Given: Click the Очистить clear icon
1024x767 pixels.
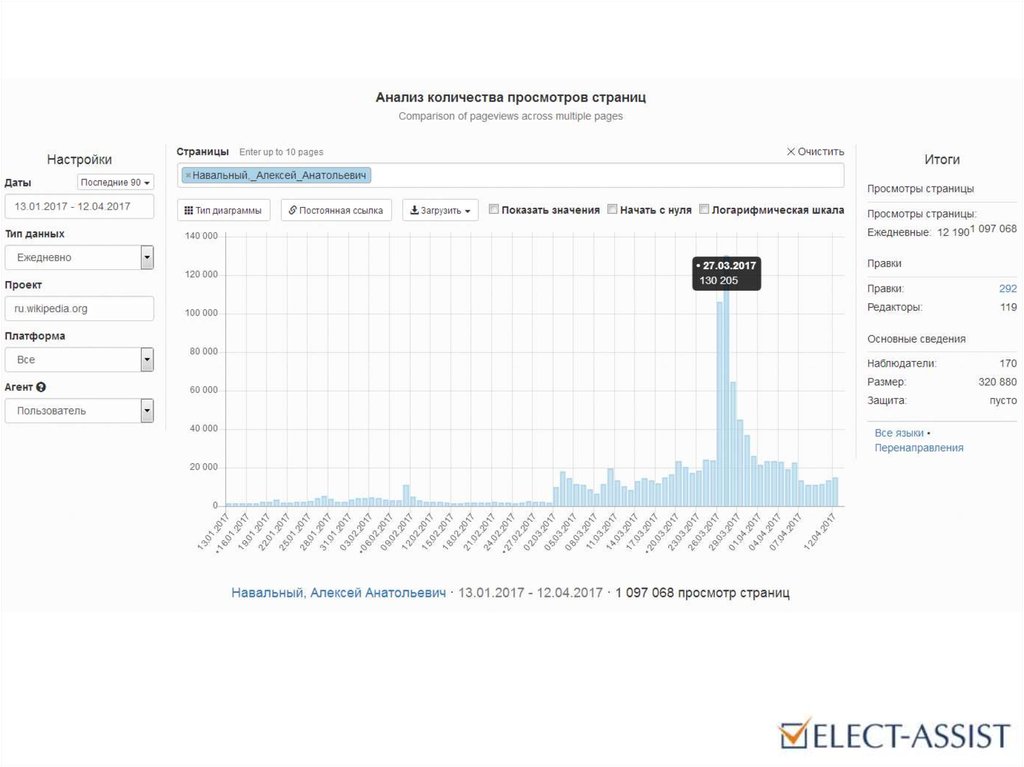Looking at the screenshot, I should tap(791, 152).
